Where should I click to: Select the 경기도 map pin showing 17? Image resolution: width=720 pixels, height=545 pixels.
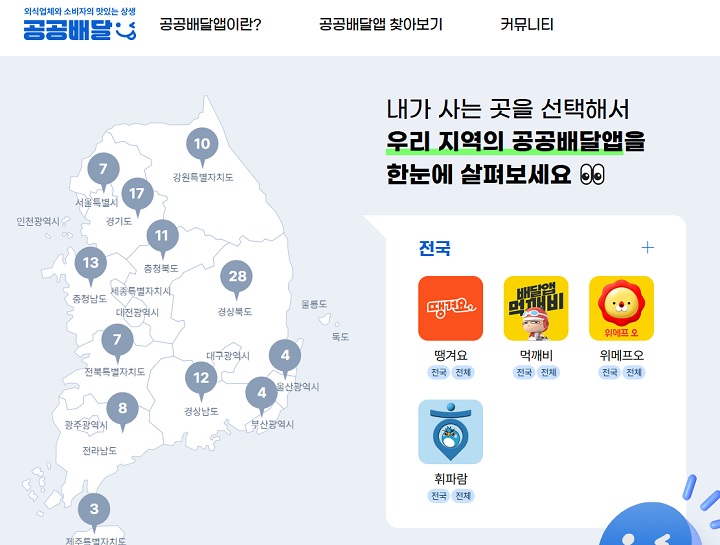click(137, 195)
